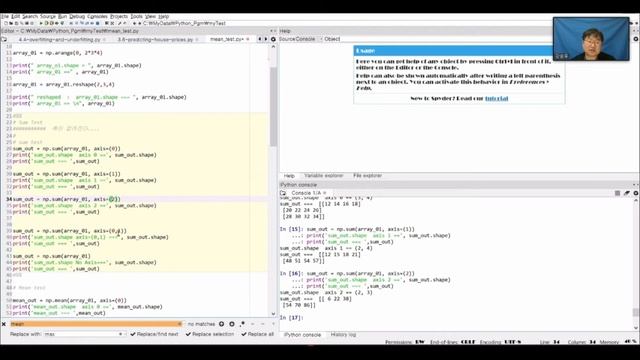640x360 pixels.
Task: Click the console vertical scrollbar
Action: tap(636, 312)
